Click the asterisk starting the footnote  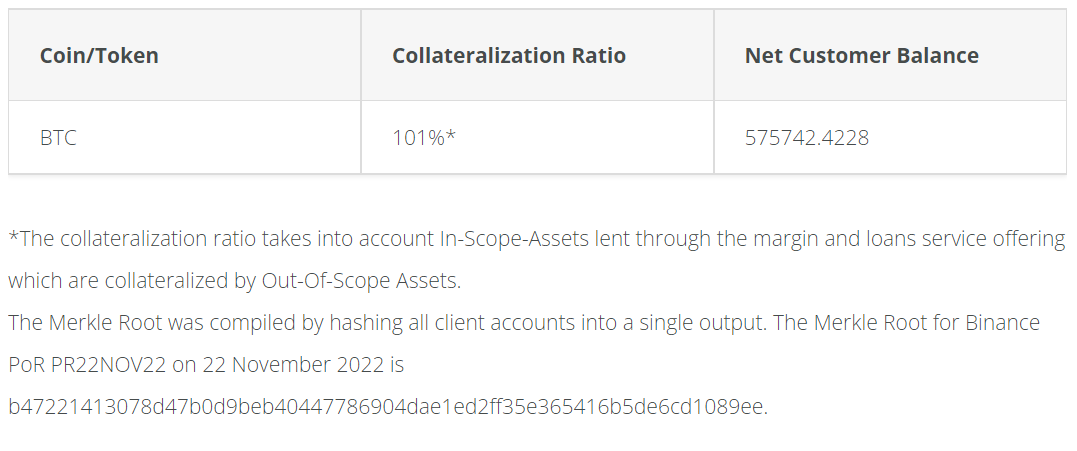click(x=12, y=238)
